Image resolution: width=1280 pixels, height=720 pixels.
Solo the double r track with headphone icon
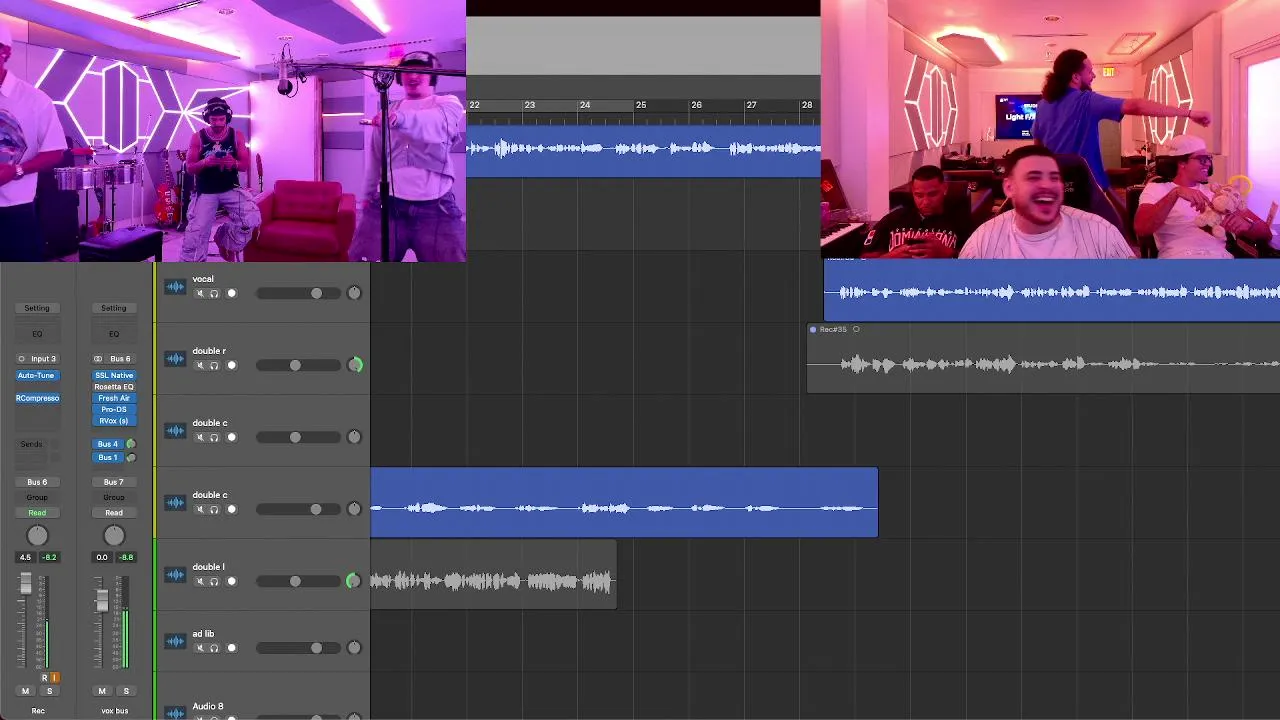(x=214, y=365)
